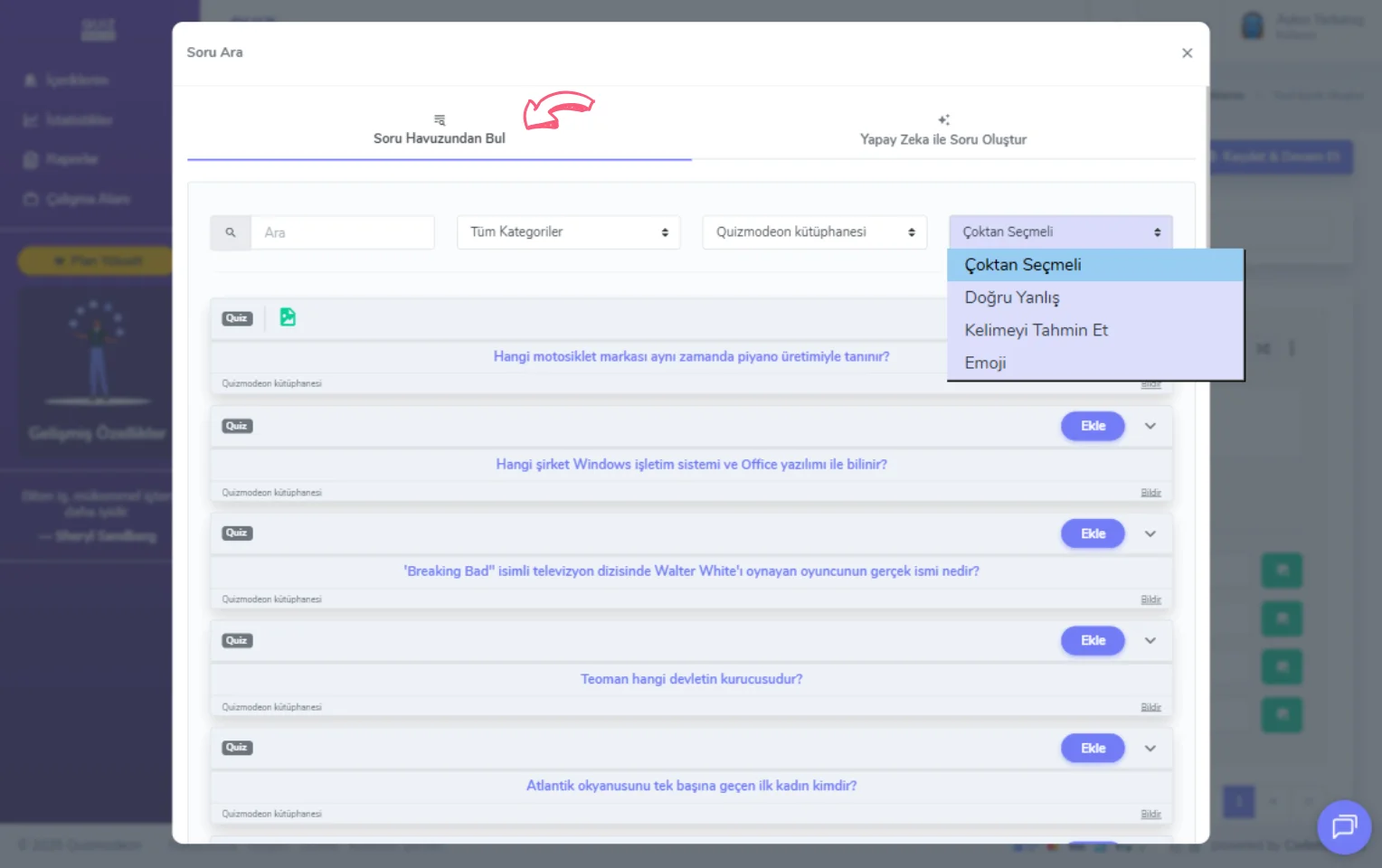Screen dimensions: 1382x868
Task: Report the Breaking Bad question via Bildir
Action: tap(1150, 599)
